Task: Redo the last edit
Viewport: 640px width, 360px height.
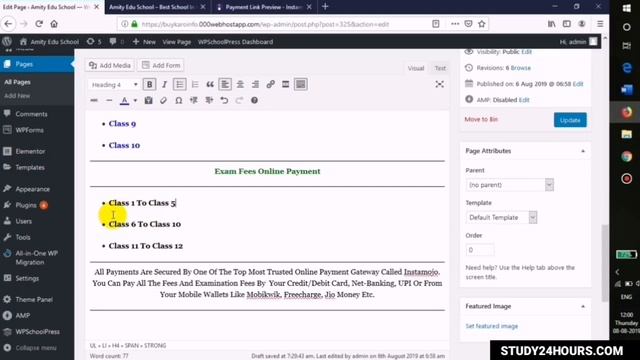Action: pos(239,100)
